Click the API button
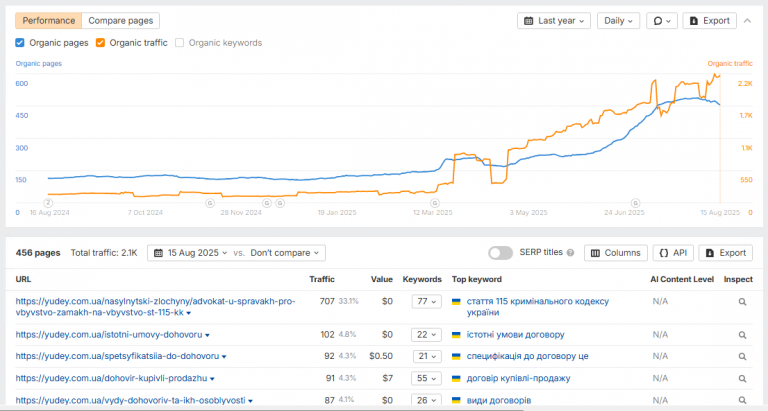Viewport: 768px width, 411px height. tap(673, 253)
